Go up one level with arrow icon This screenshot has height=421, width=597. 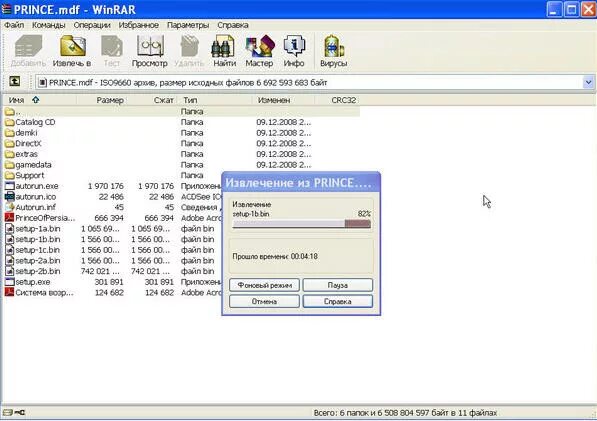pyautogui.click(x=14, y=81)
